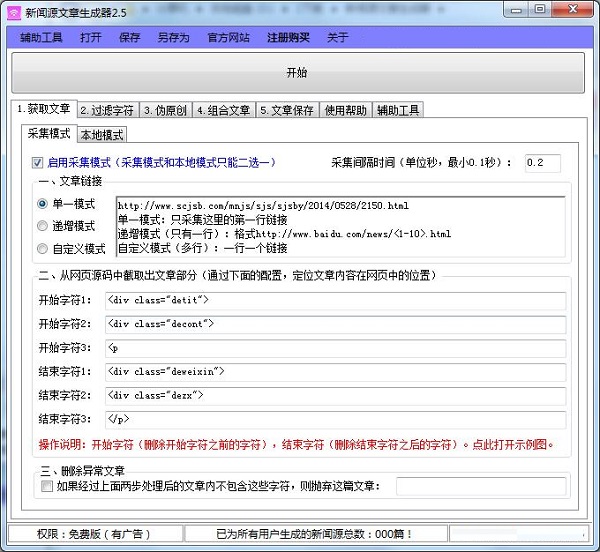
Task: Open the 3.伪原创 tab
Action: pyautogui.click(x=165, y=111)
